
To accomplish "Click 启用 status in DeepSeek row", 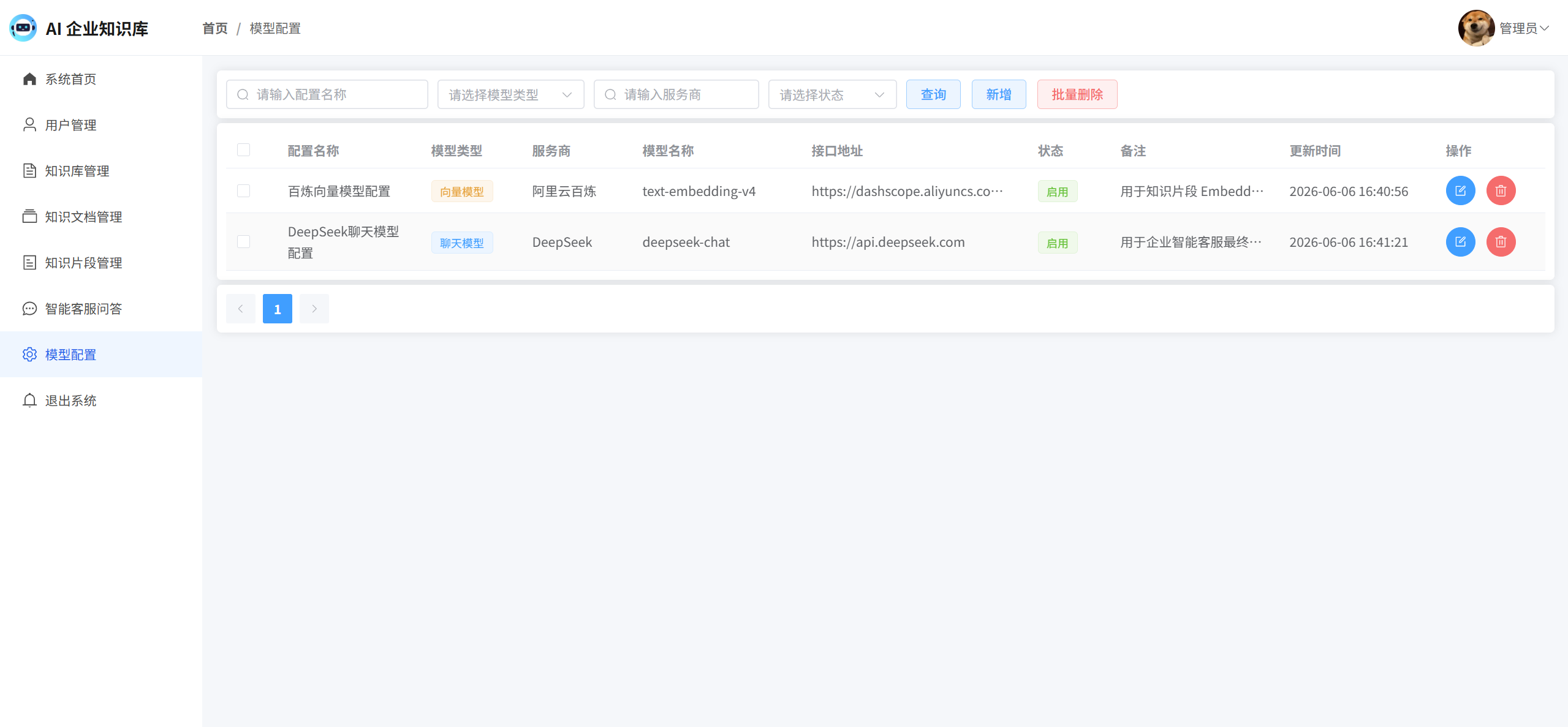I will tap(1058, 243).
